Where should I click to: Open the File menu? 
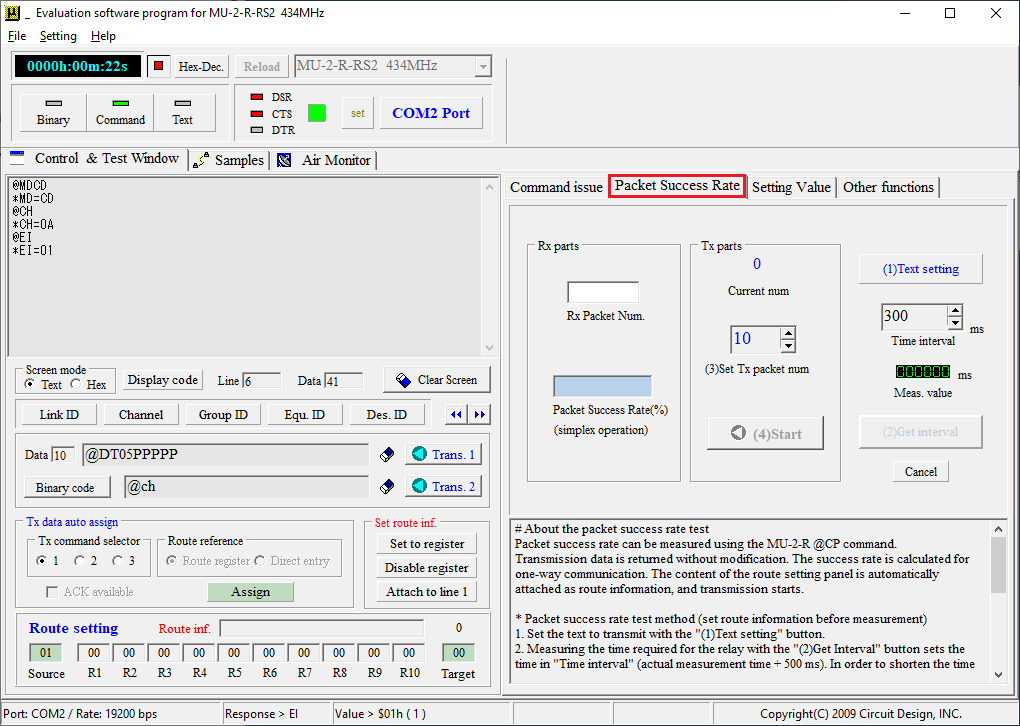click(17, 36)
